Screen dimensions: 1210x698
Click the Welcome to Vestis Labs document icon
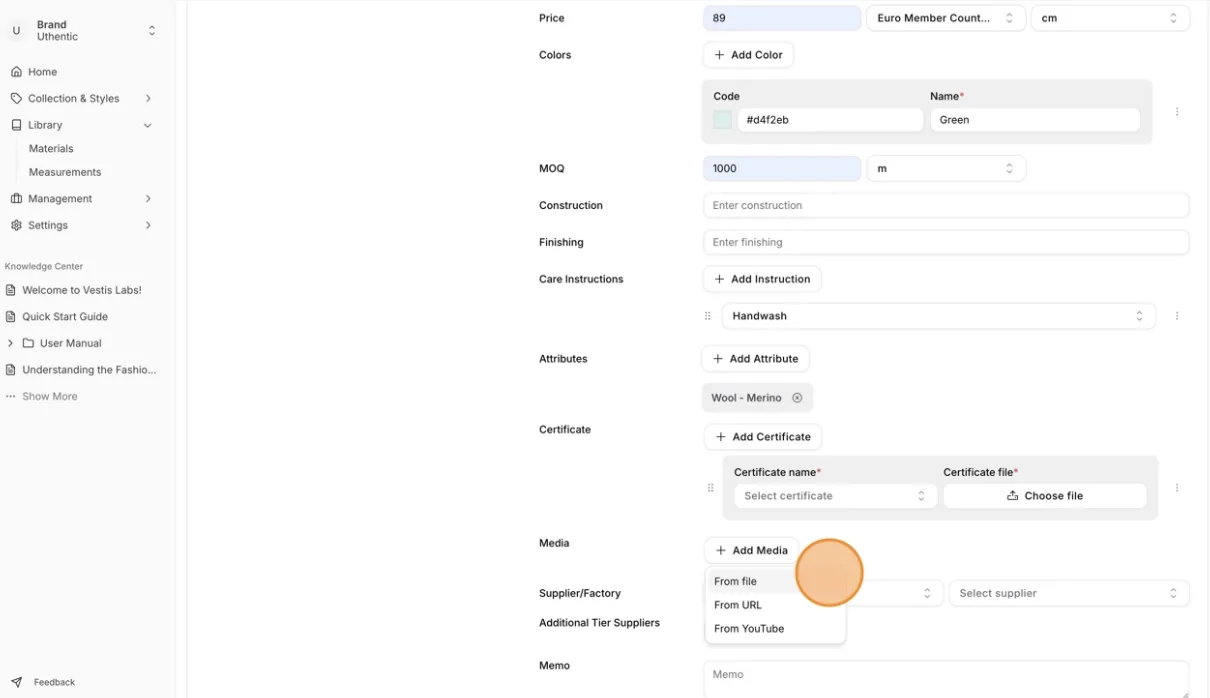point(11,290)
